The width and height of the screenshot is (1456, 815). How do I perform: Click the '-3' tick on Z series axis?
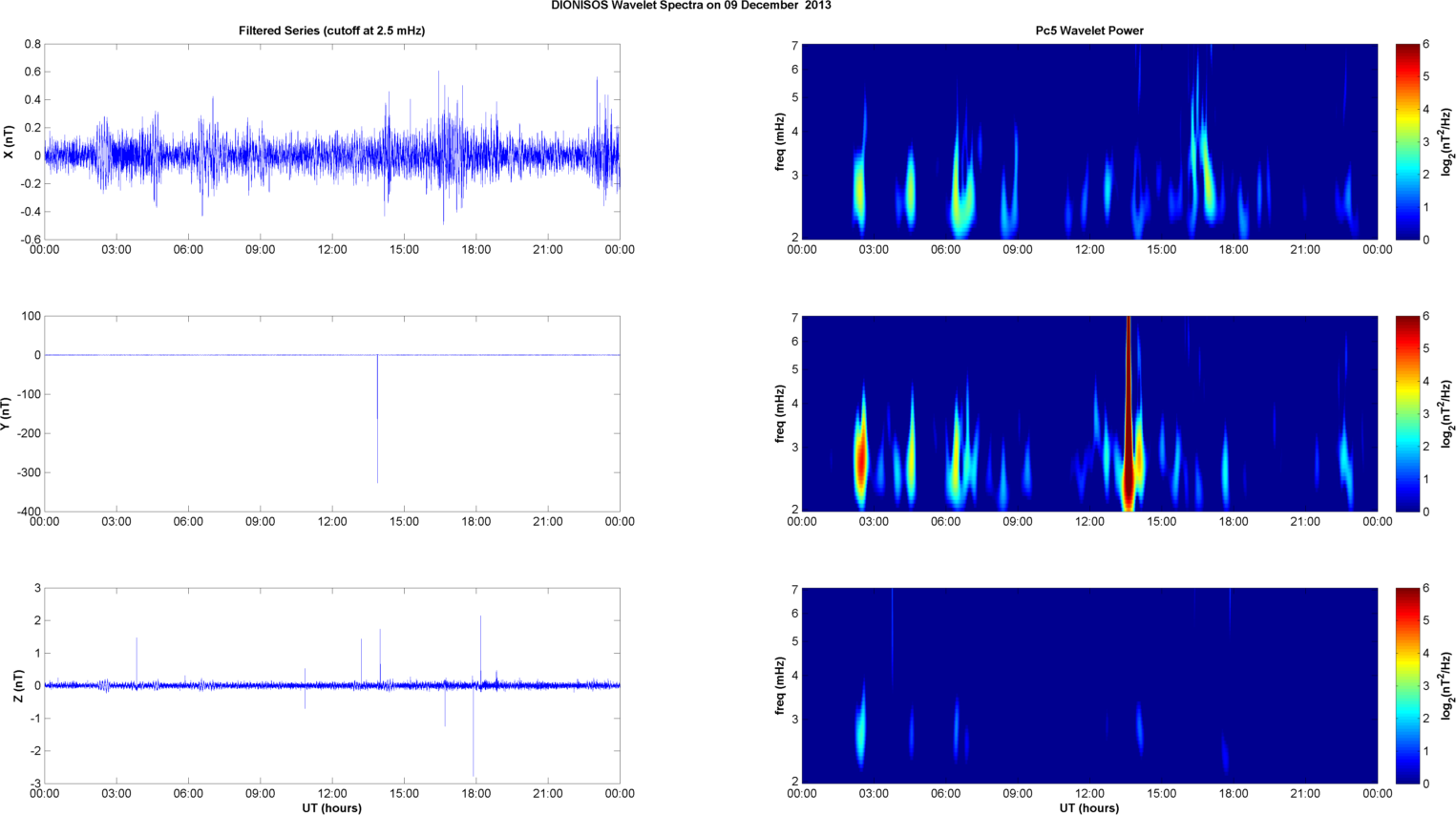coord(34,784)
